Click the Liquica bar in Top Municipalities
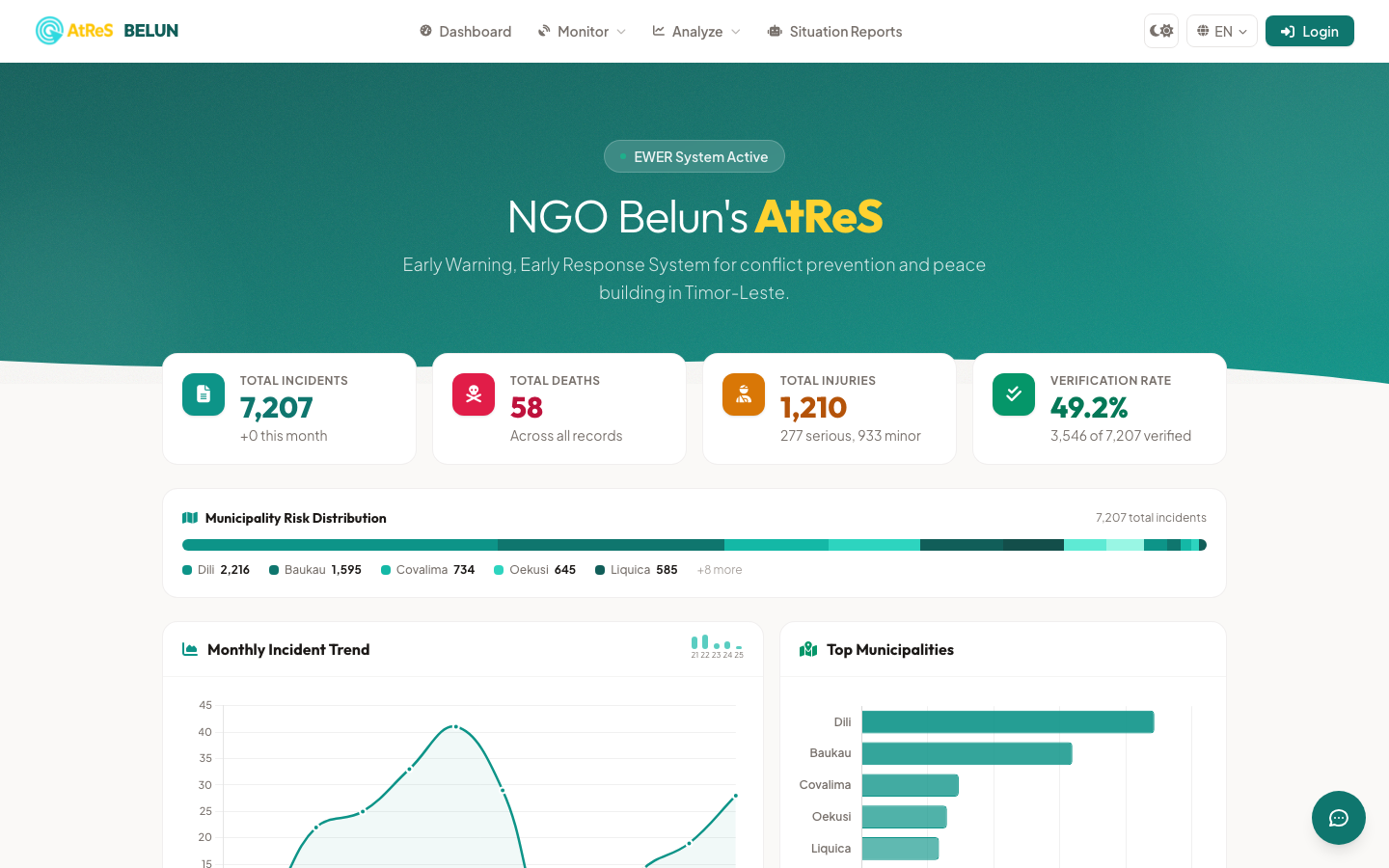This screenshot has width=1389, height=868. (x=900, y=849)
